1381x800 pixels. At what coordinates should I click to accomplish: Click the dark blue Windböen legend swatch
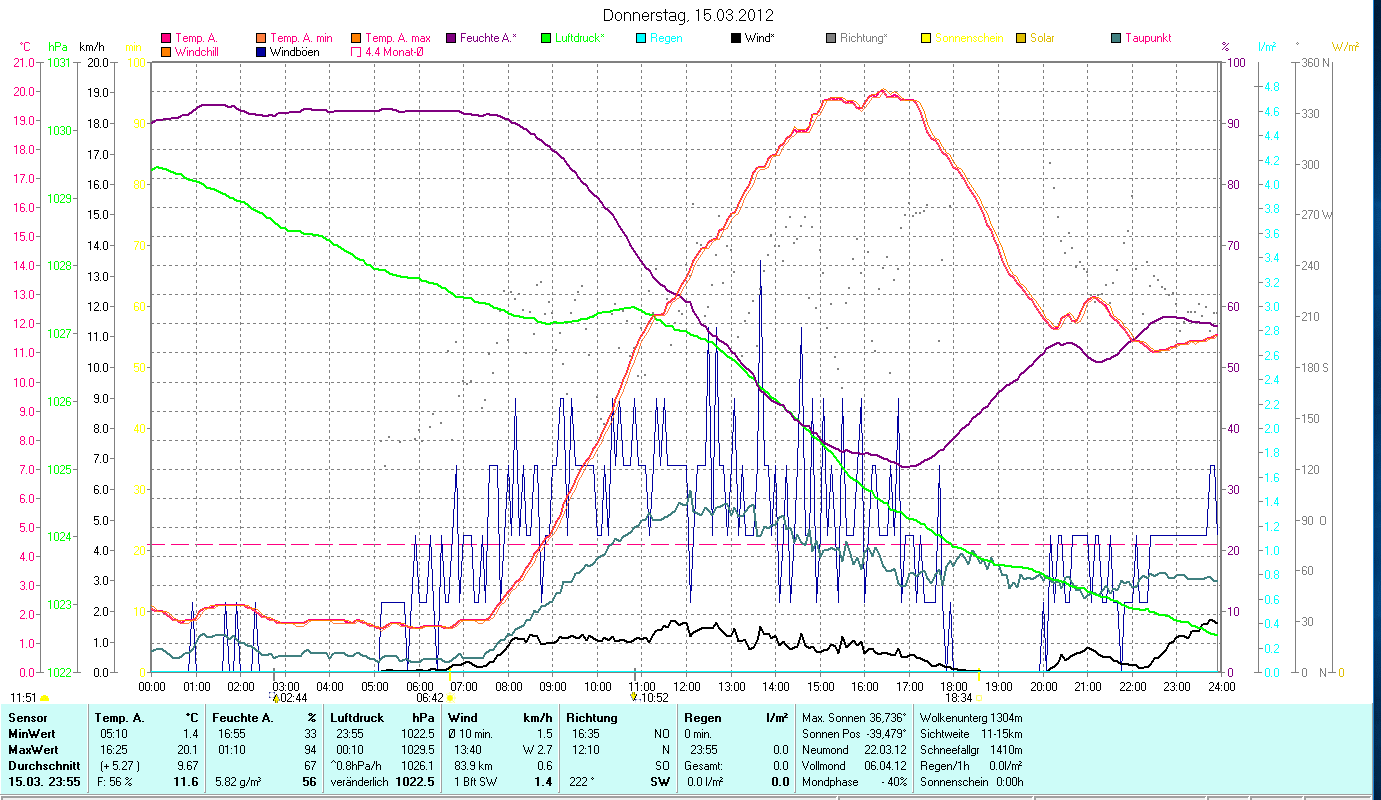pos(260,52)
